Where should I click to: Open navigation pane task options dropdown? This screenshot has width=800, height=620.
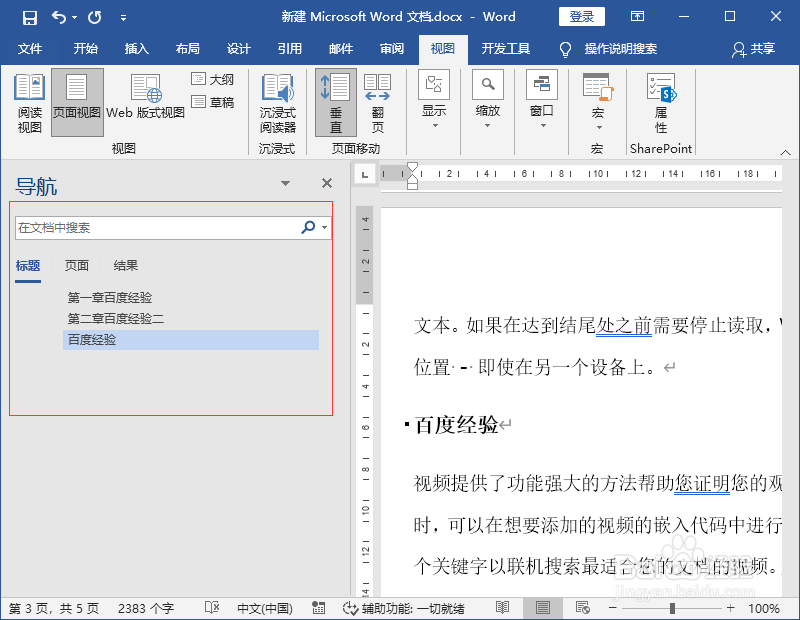pyautogui.click(x=286, y=183)
